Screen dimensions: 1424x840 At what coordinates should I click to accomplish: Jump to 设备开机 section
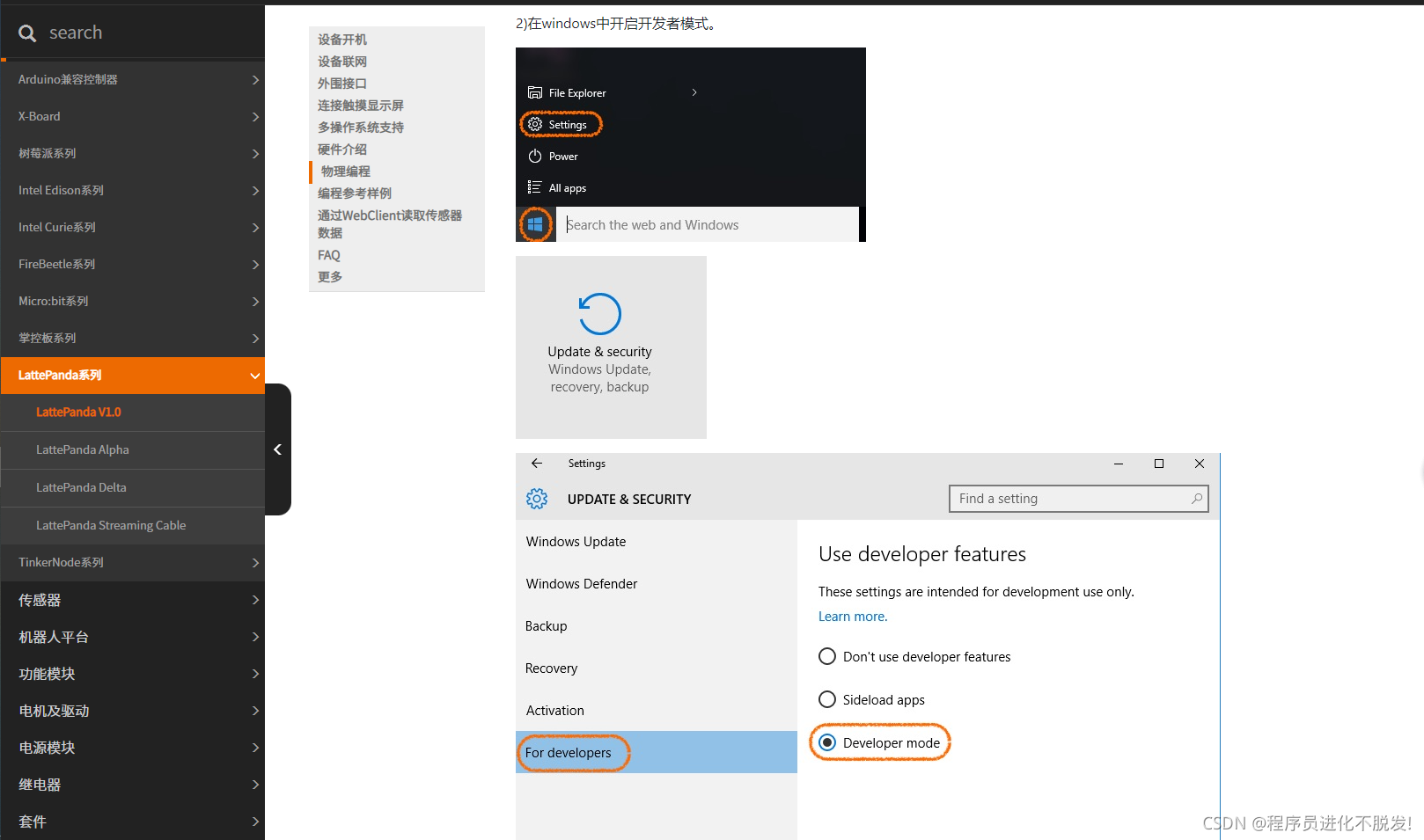(342, 40)
